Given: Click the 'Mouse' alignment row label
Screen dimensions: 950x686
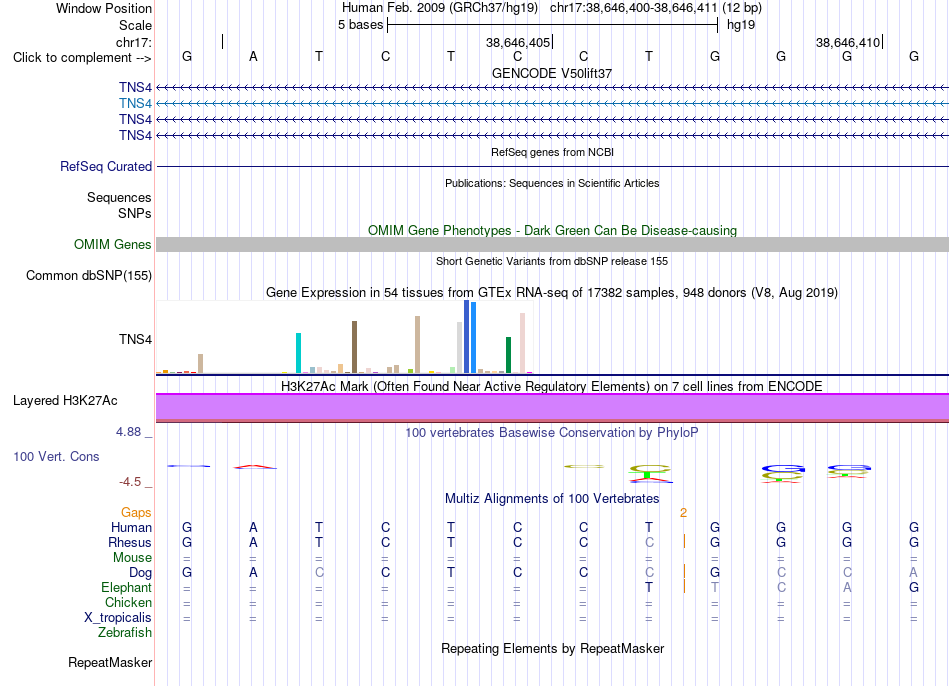Looking at the screenshot, I should point(132,558).
